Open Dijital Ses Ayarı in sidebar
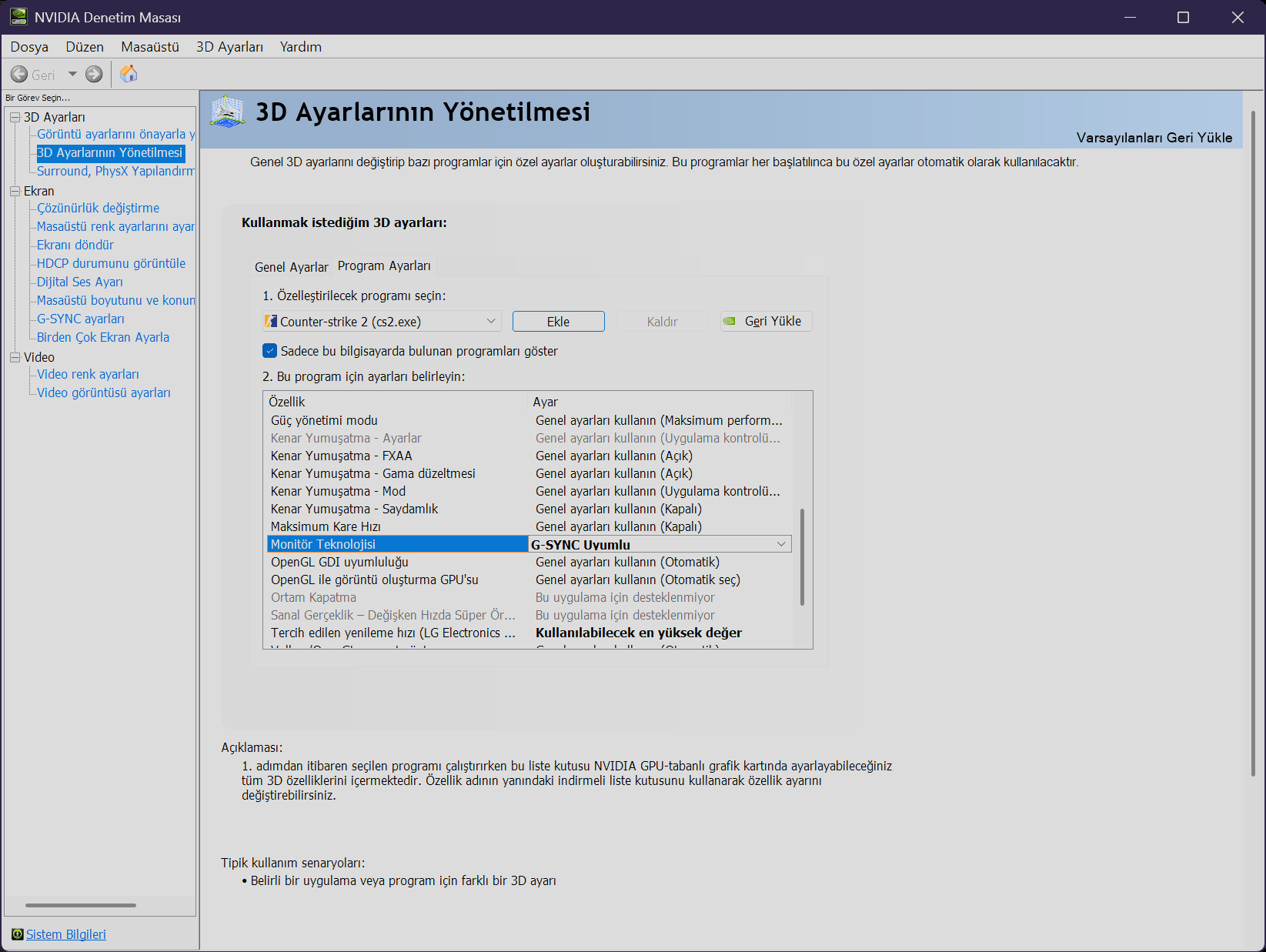The width and height of the screenshot is (1266, 952). 80,282
